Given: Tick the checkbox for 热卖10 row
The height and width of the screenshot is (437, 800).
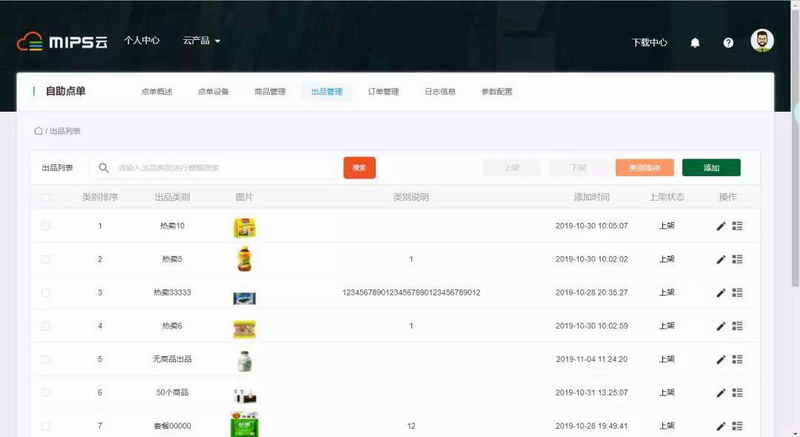Looking at the screenshot, I should (46, 226).
